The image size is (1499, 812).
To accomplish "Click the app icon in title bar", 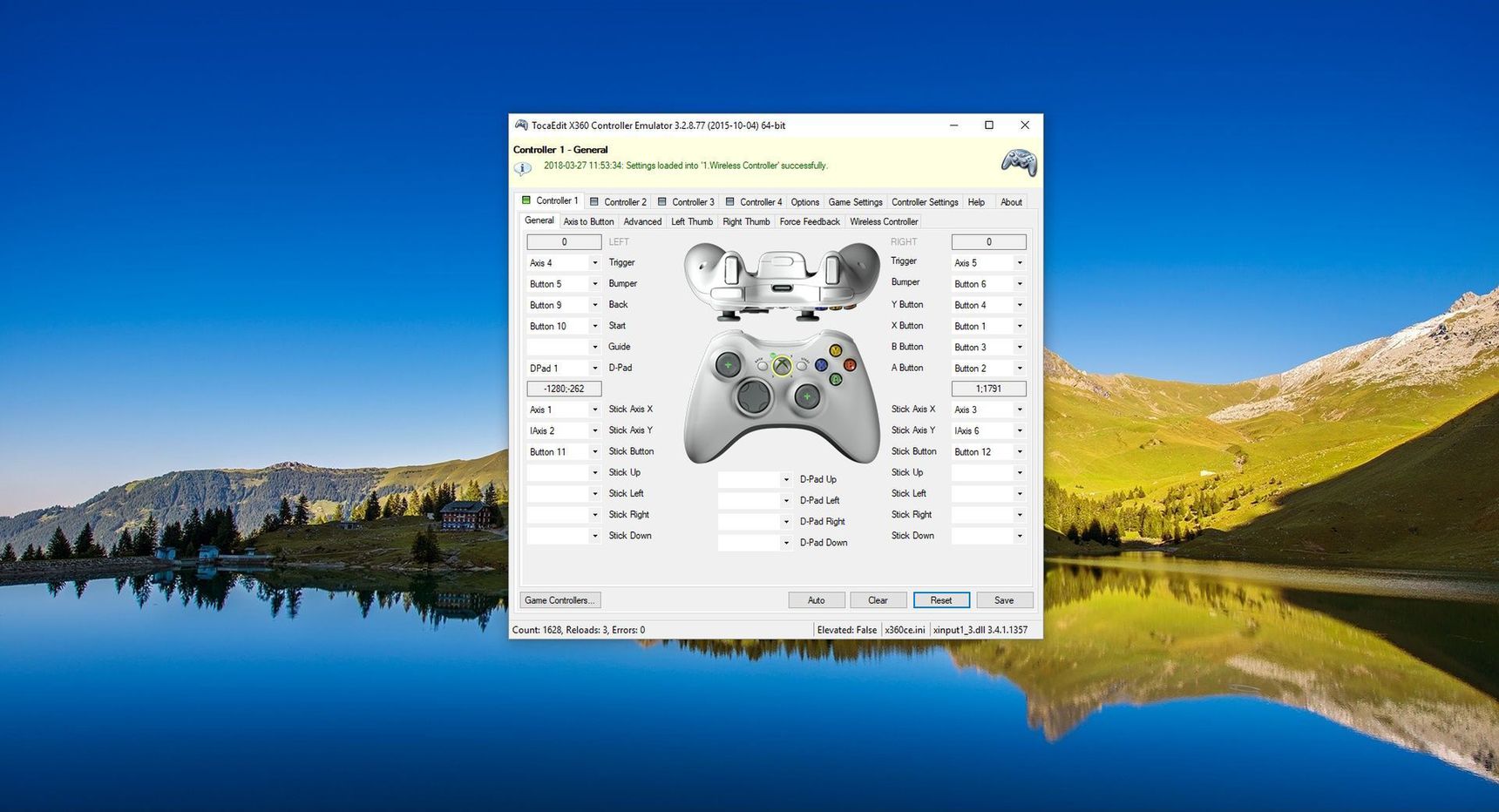I will pyautogui.click(x=521, y=125).
